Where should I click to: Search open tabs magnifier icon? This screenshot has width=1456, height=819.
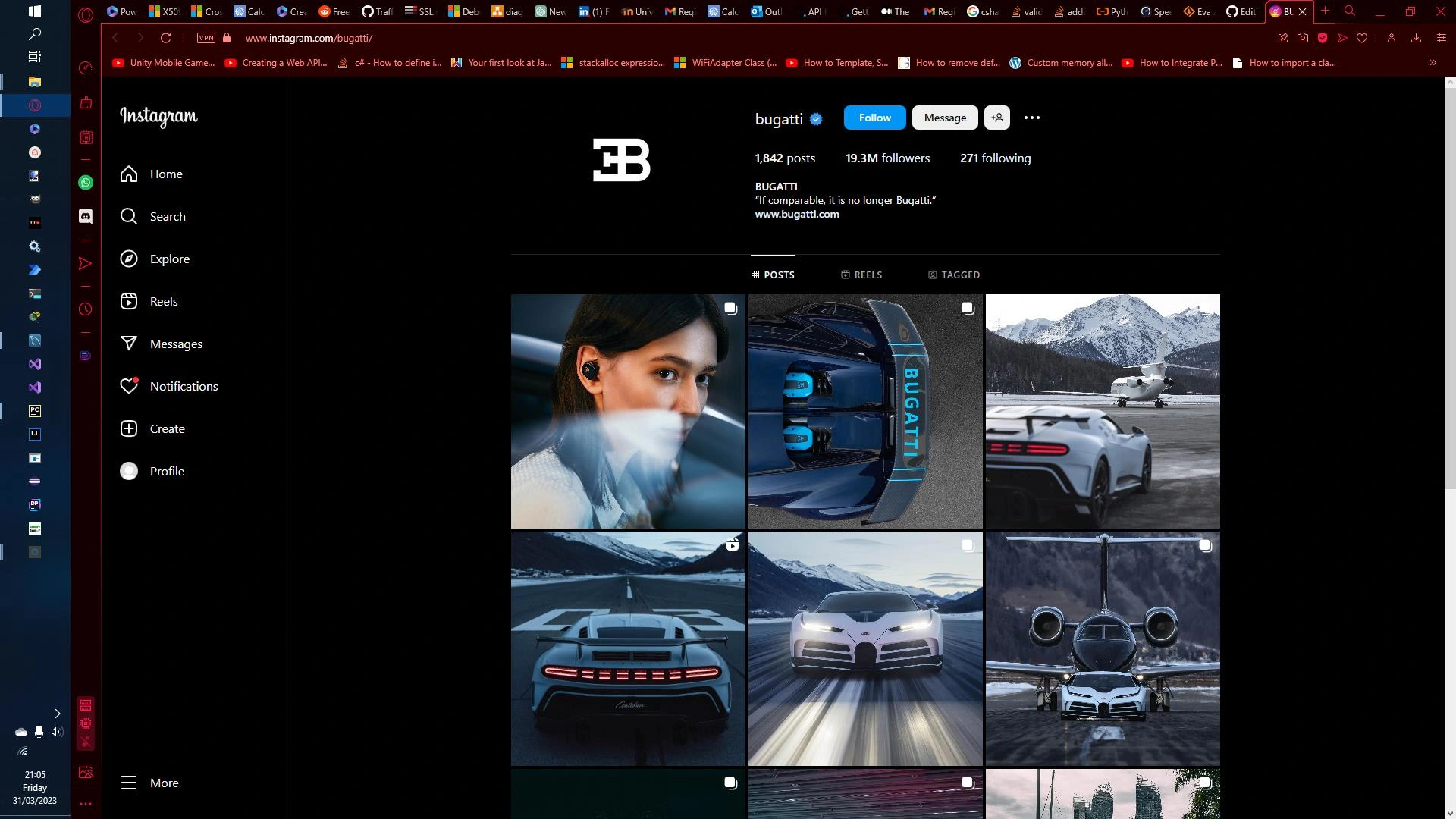1350,11
